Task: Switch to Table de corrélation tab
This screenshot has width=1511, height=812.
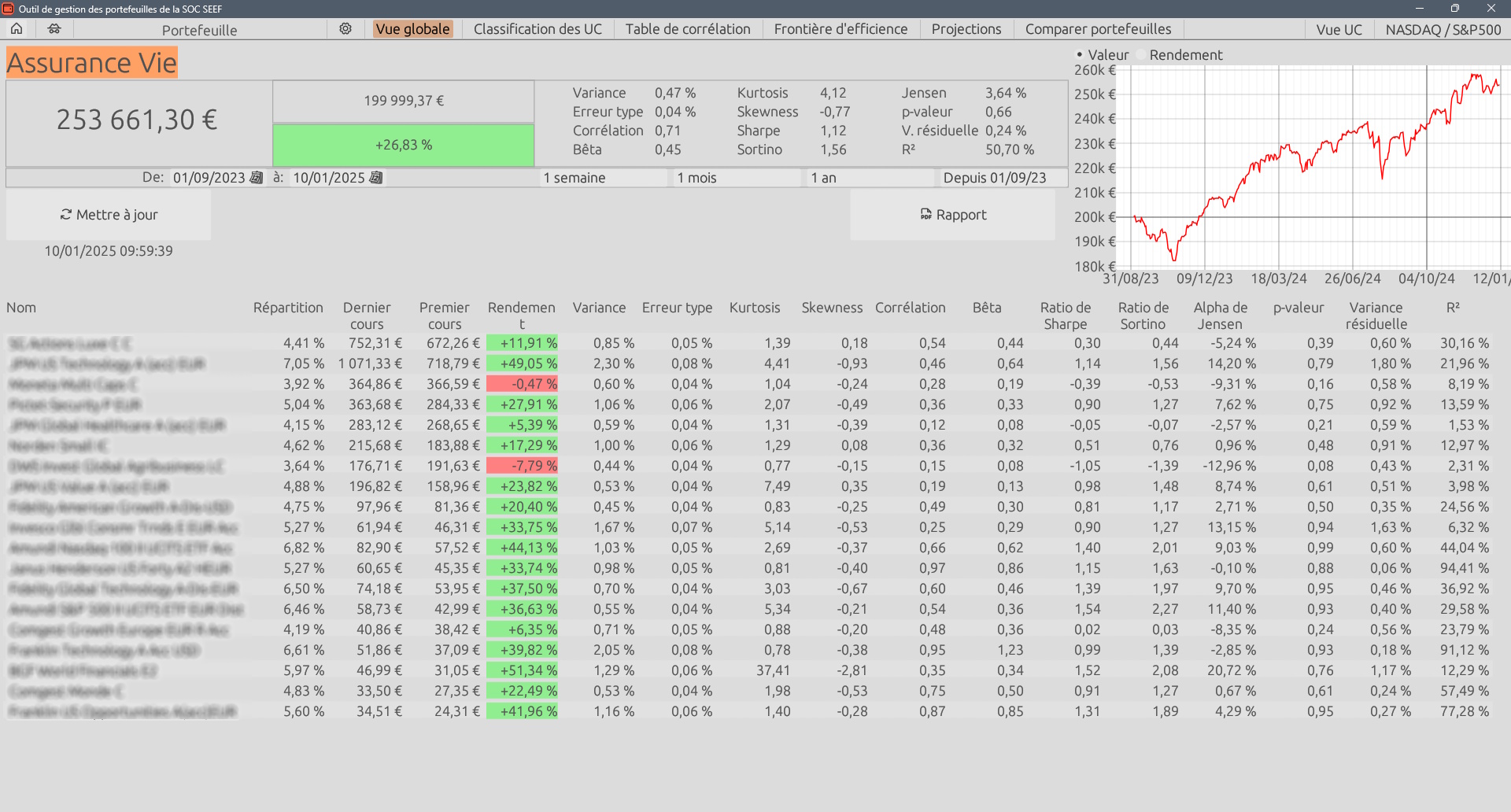Action: [x=688, y=29]
